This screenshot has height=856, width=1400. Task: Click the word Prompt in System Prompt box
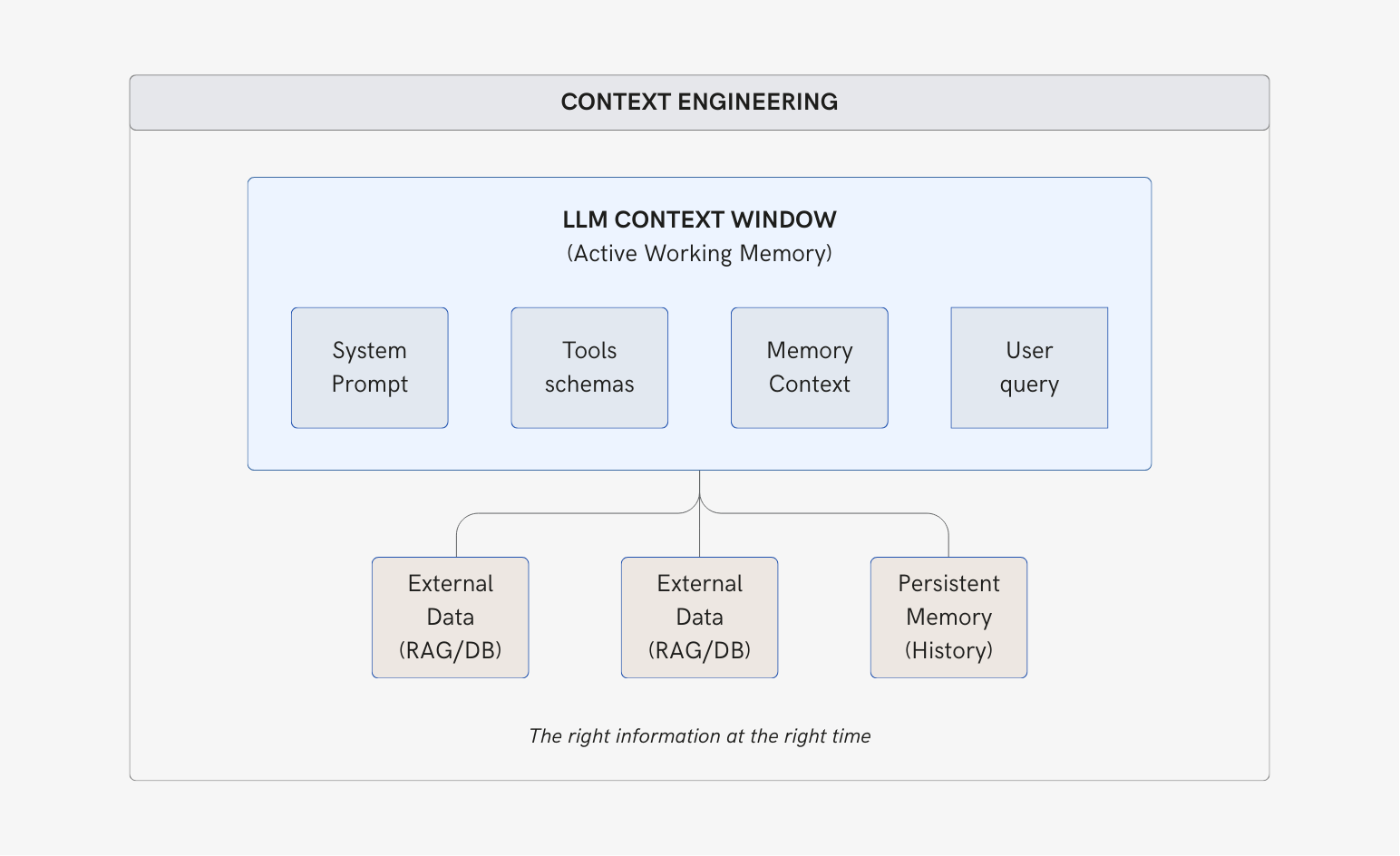pos(369,384)
